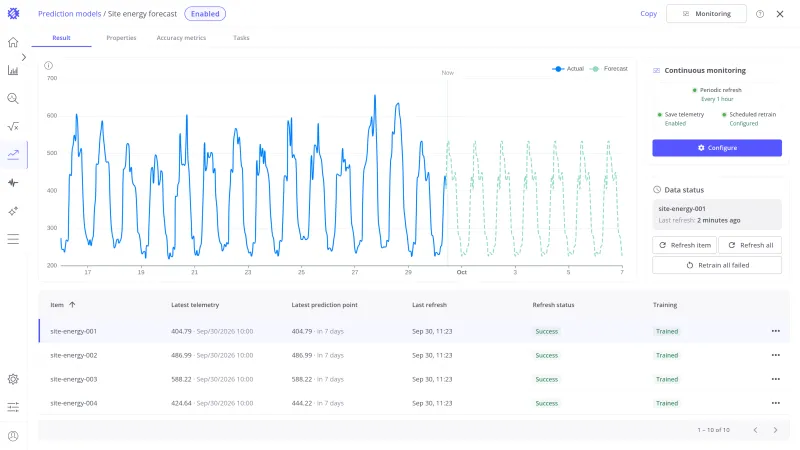800x450 pixels.
Task: Click Success status of site-energy-002
Action: [x=546, y=356]
